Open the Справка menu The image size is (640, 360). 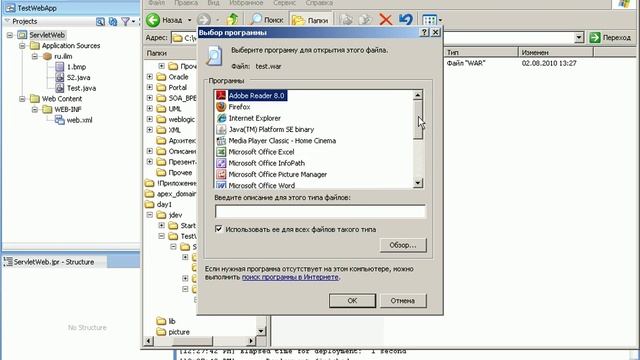point(319,3)
